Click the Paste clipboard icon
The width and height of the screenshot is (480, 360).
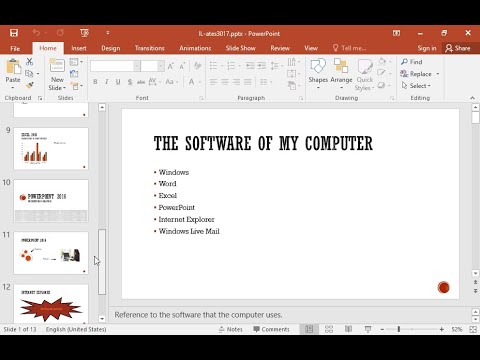(x=13, y=67)
